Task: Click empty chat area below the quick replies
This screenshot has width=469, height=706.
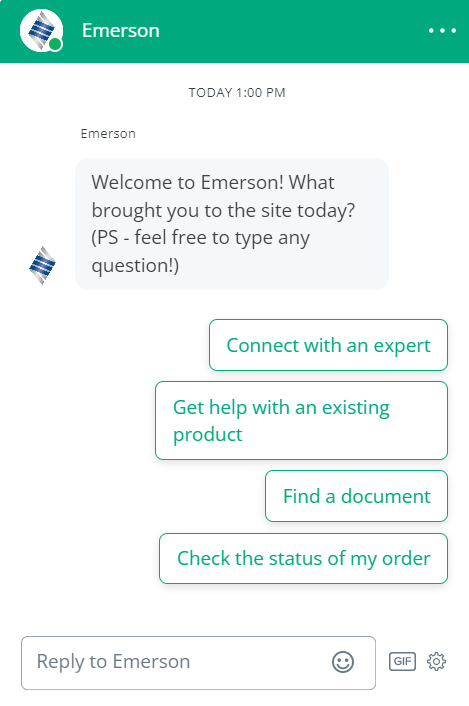Action: pyautogui.click(x=234, y=608)
